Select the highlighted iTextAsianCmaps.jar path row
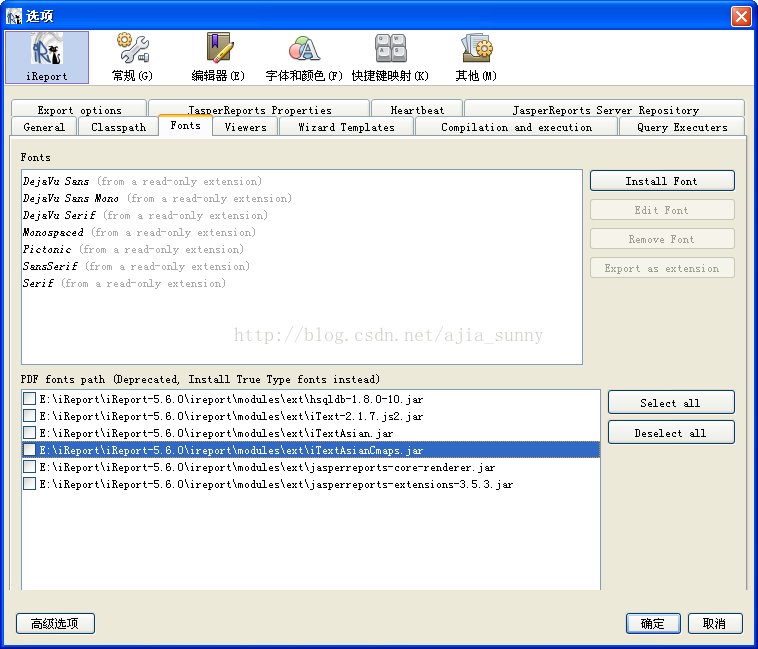Viewport: 758px width, 649px height. click(x=311, y=450)
